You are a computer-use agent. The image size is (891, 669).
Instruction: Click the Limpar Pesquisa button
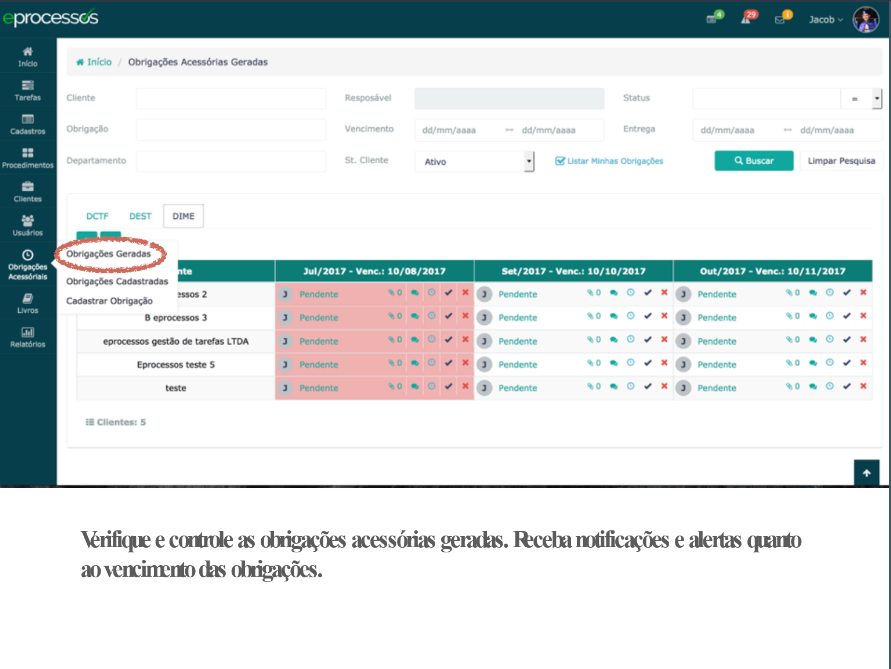coord(840,161)
